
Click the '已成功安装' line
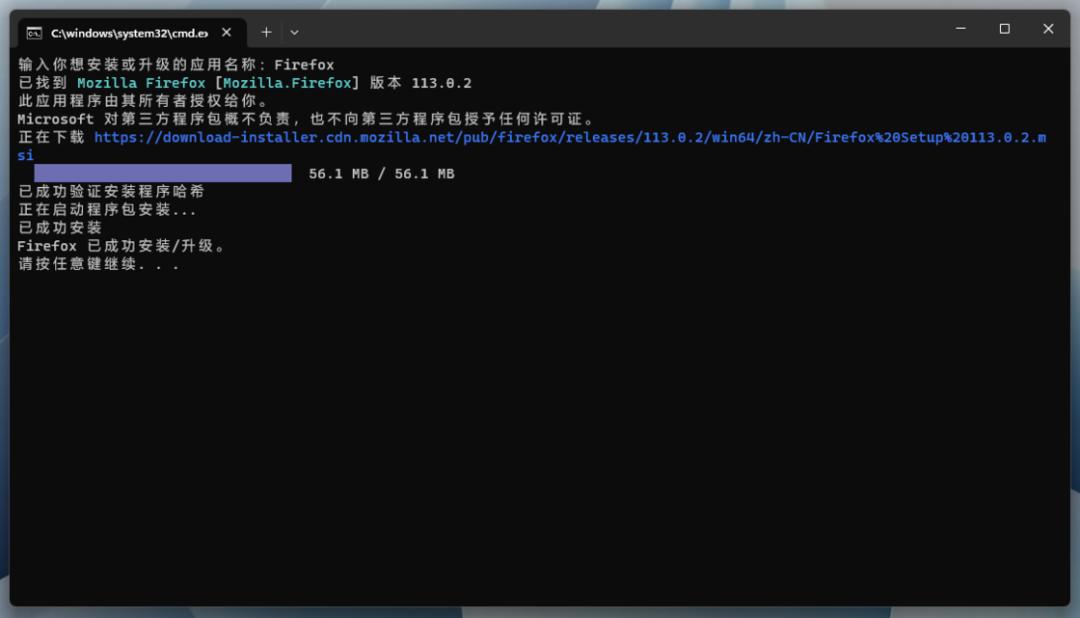point(60,227)
